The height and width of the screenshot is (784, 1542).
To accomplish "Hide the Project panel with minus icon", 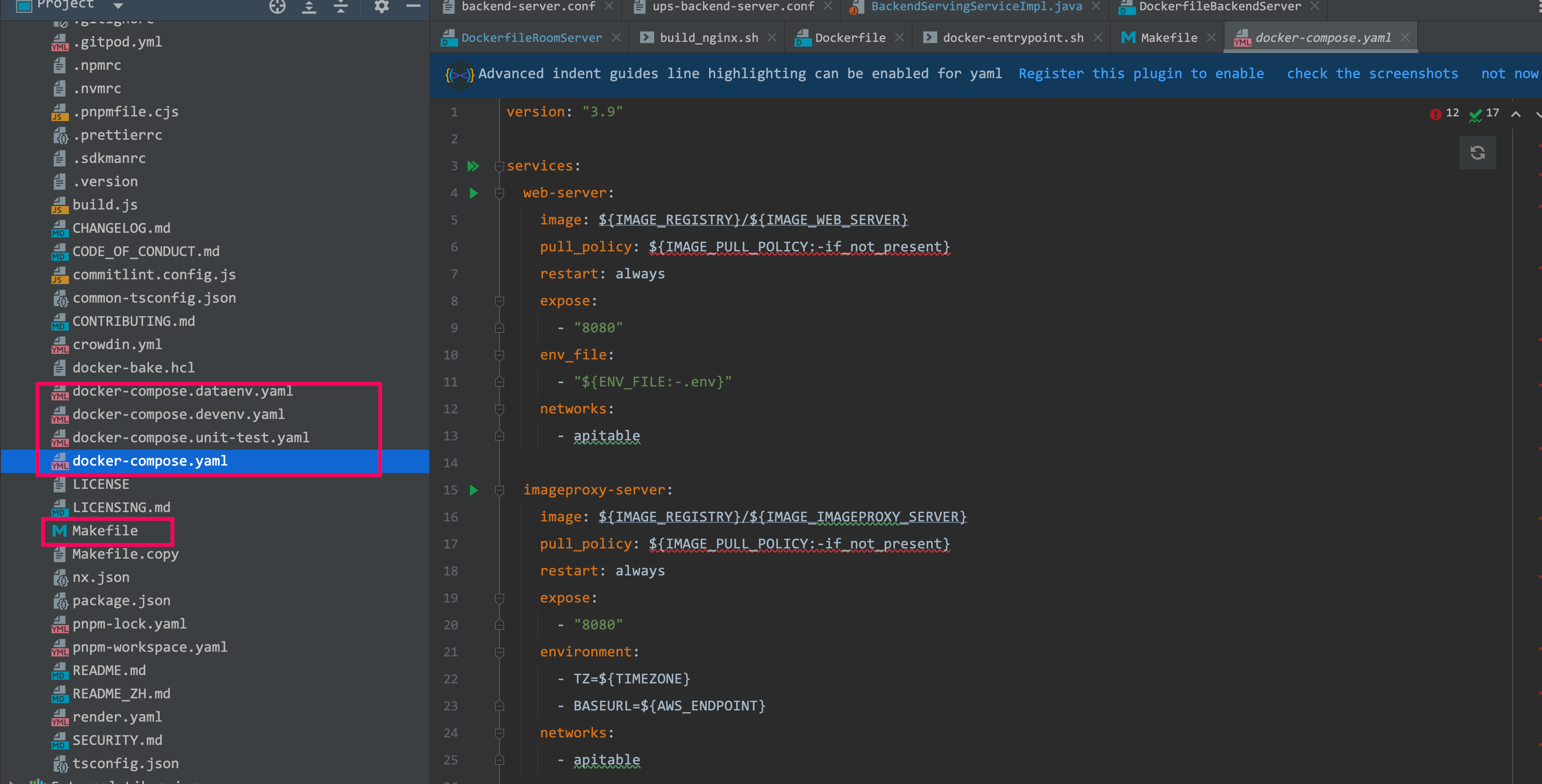I will pos(413,7).
